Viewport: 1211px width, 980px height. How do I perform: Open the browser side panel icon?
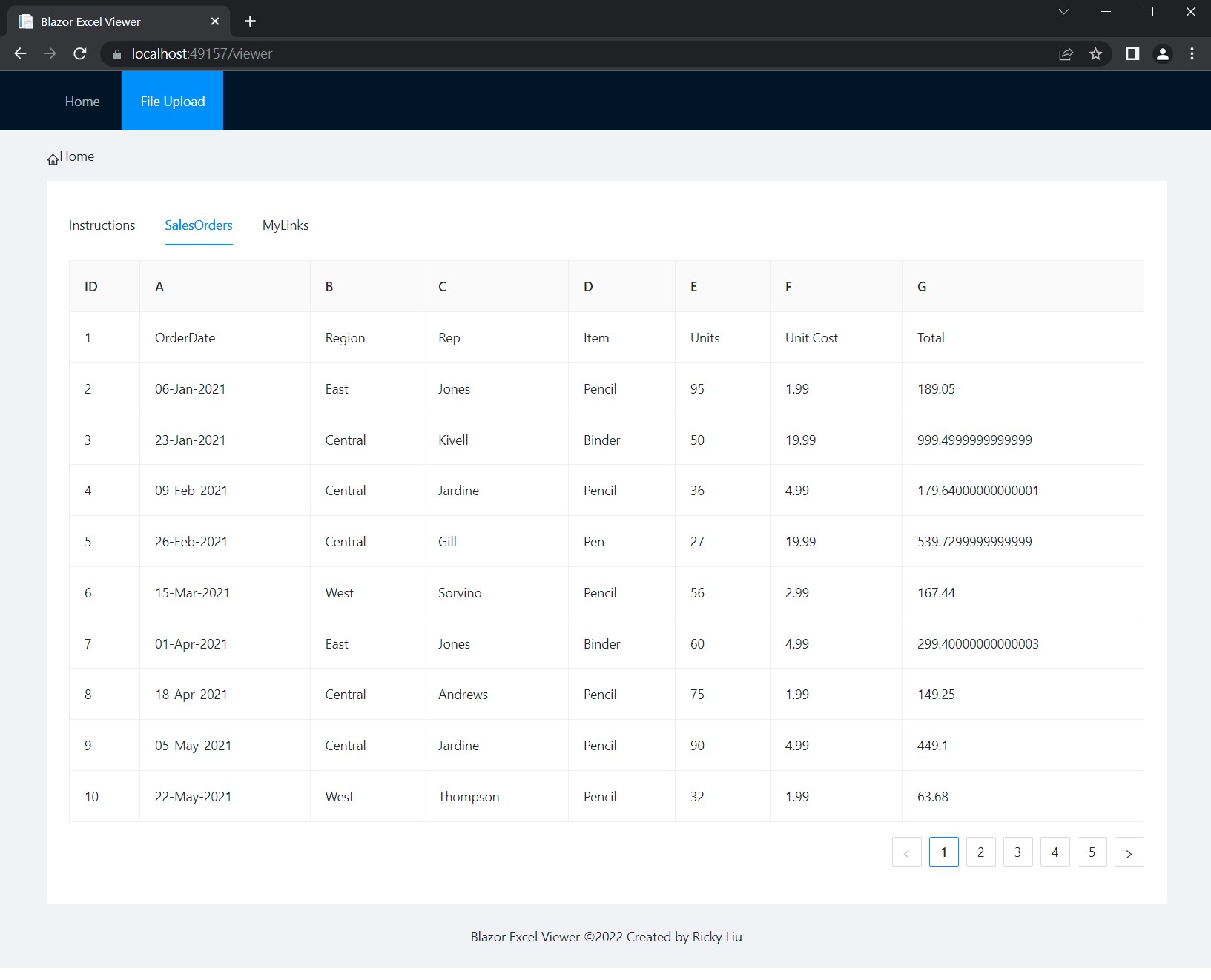click(1132, 53)
